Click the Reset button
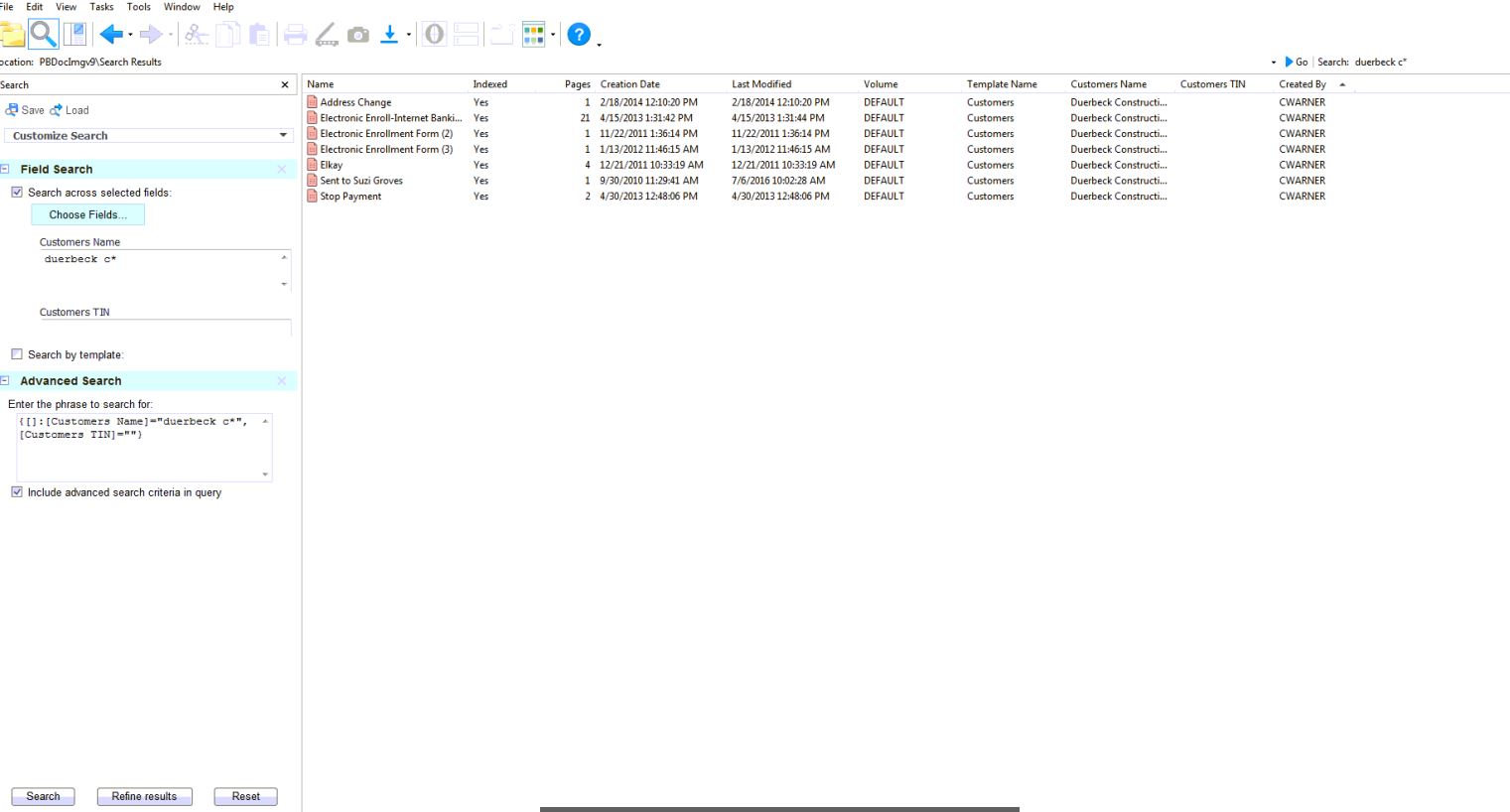The width and height of the screenshot is (1510, 812). pyautogui.click(x=245, y=796)
